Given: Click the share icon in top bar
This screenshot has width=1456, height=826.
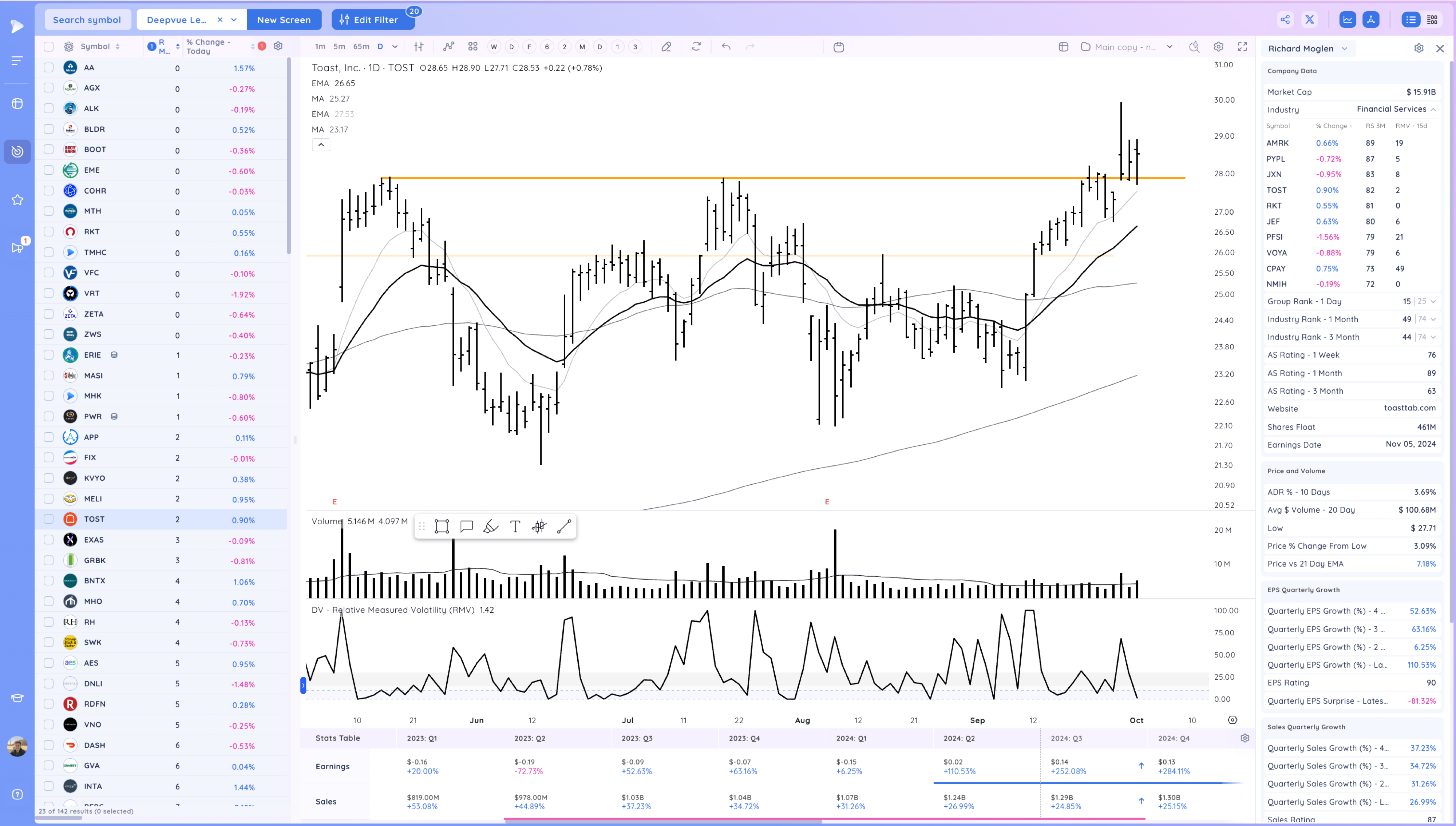Looking at the screenshot, I should (x=1285, y=20).
